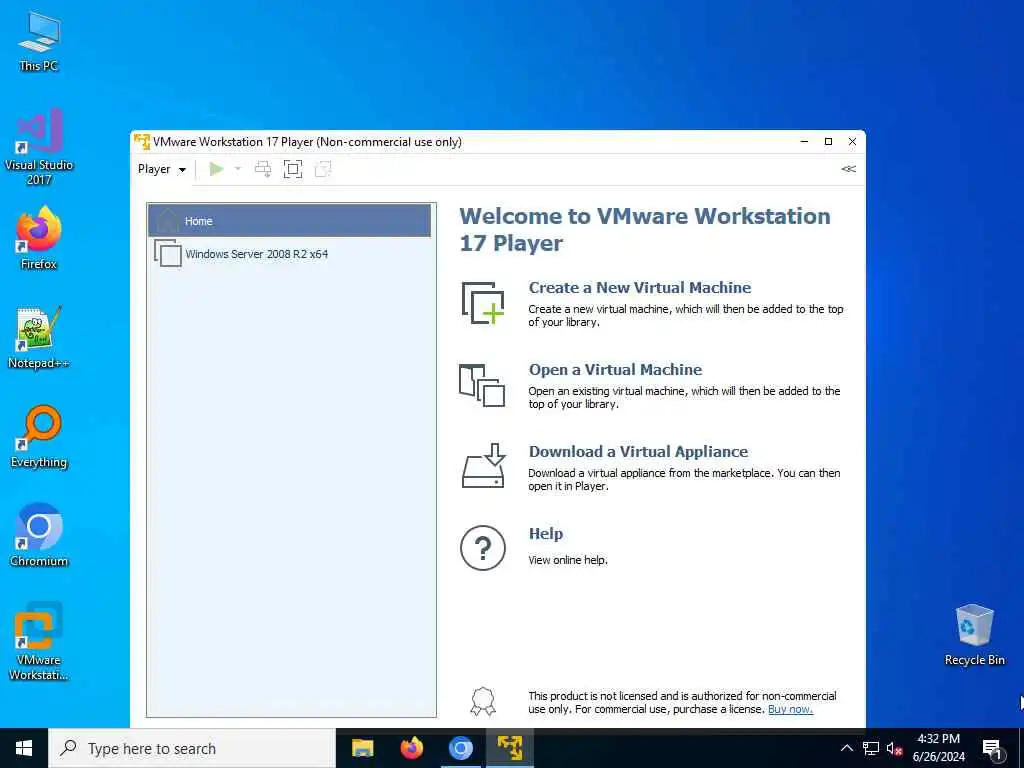Viewport: 1024px width, 768px height.
Task: Click the Unity mode toolbar icon
Action: click(x=323, y=169)
